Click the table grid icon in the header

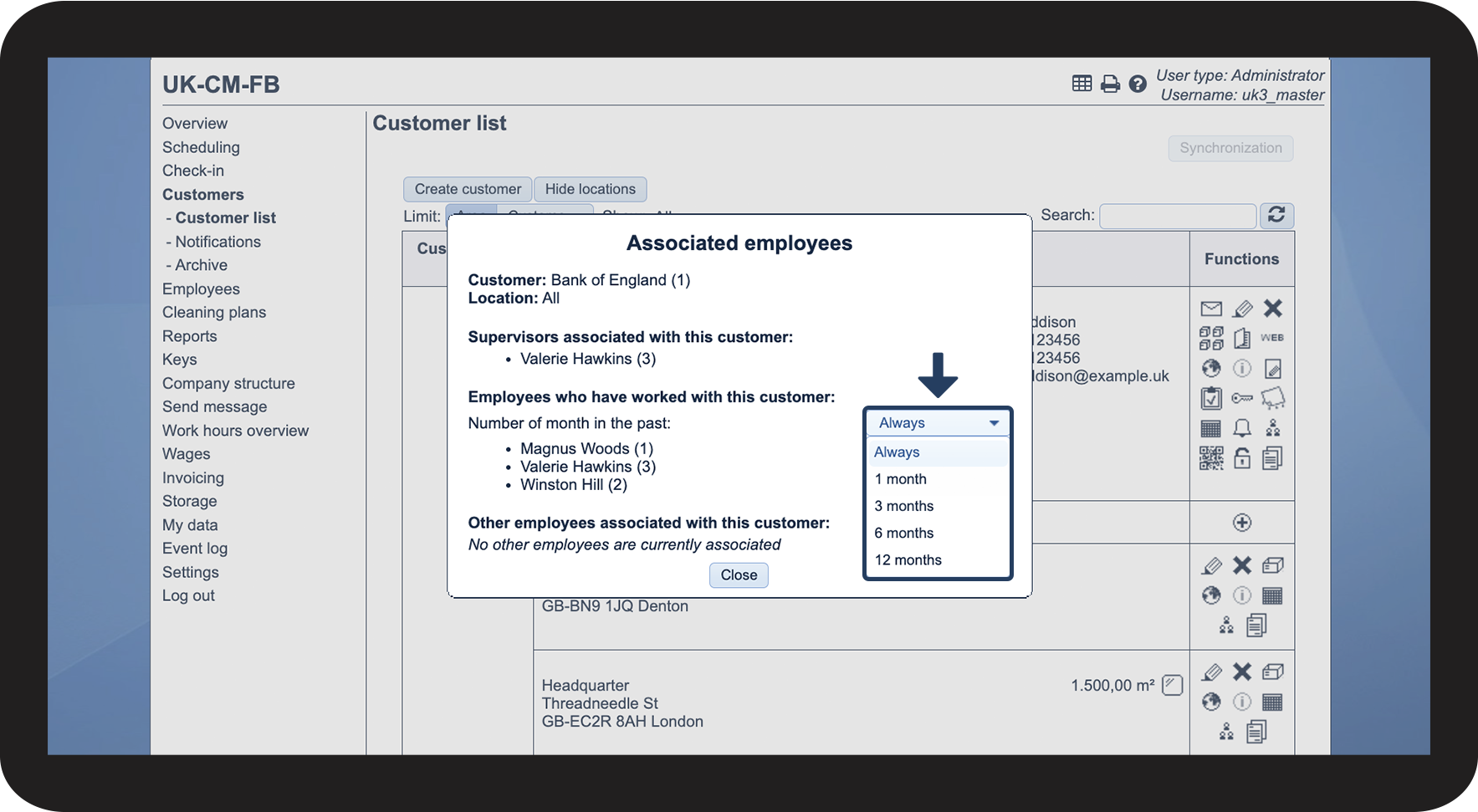click(1082, 84)
